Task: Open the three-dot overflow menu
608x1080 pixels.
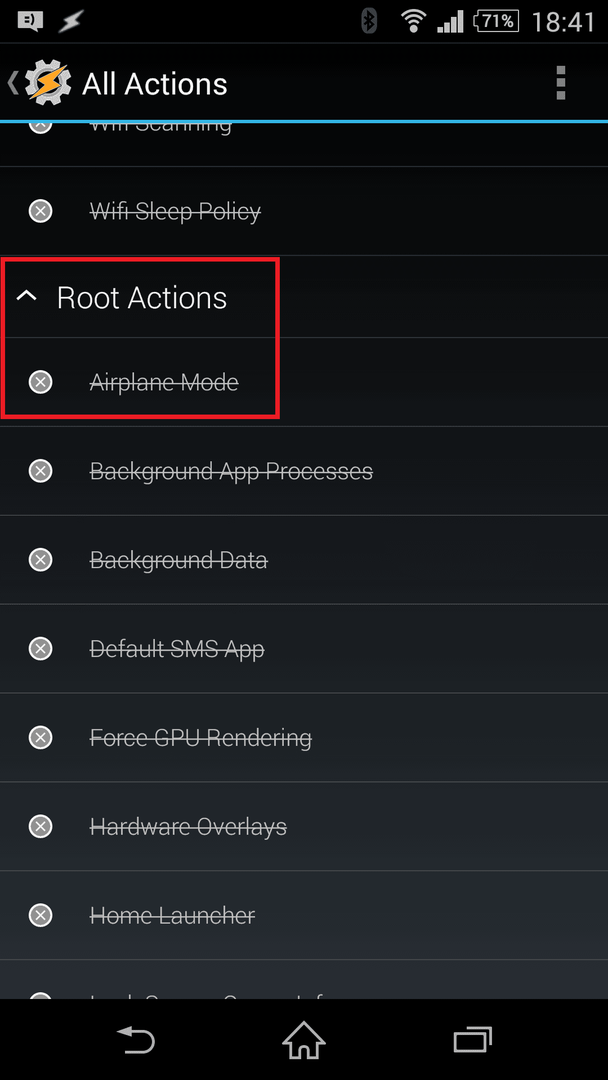Action: coord(560,83)
